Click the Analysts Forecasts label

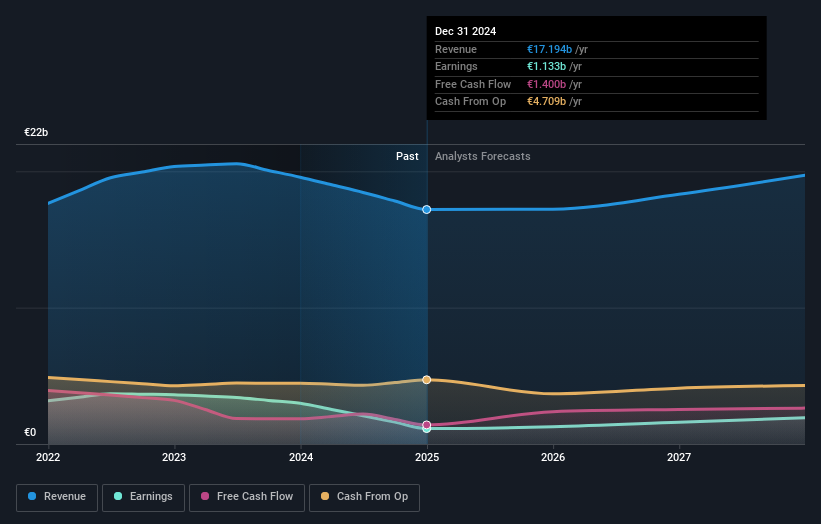click(x=482, y=156)
